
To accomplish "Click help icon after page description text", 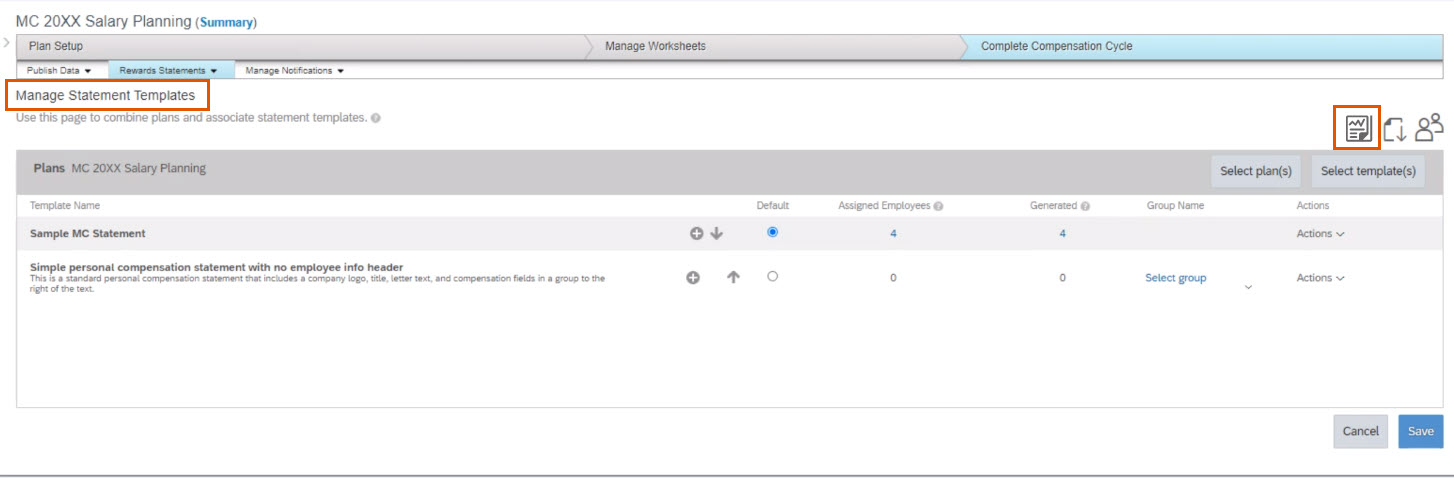I will pos(375,118).
